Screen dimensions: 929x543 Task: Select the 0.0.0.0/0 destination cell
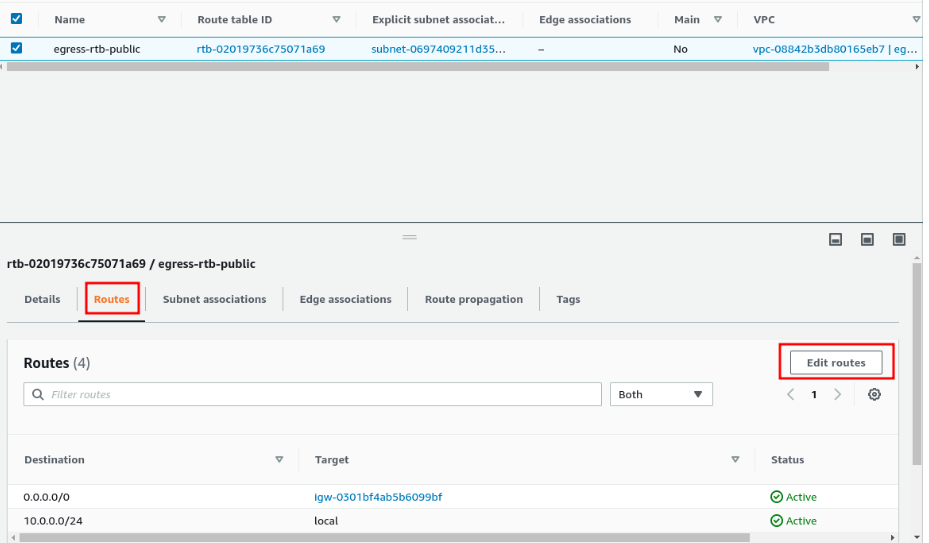click(46, 497)
